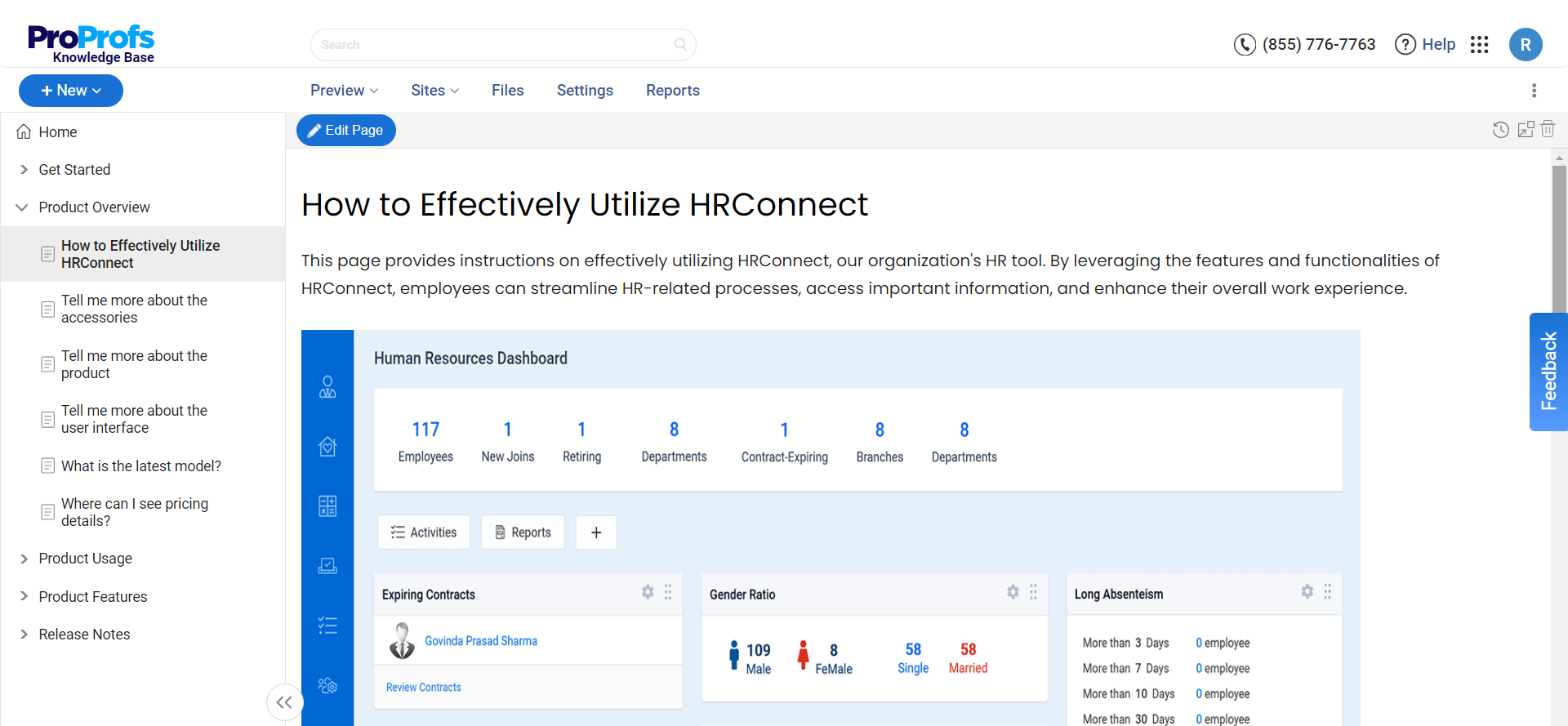
Task: Click the Help link
Action: [x=1438, y=44]
